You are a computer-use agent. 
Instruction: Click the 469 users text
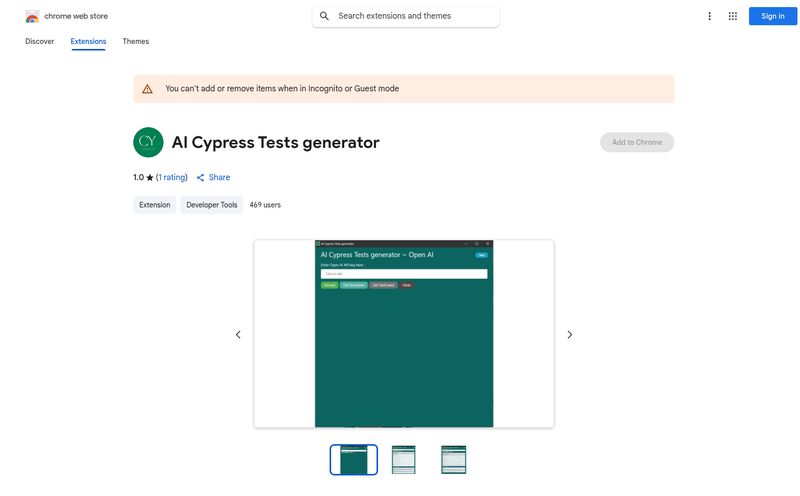coord(265,205)
